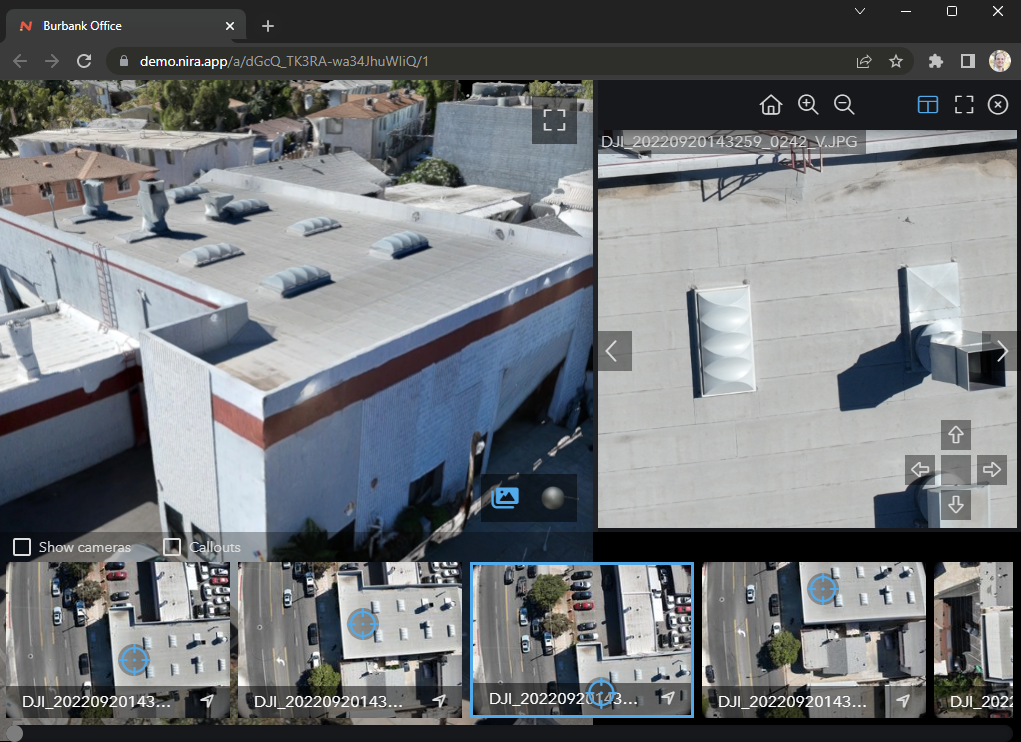
Task: Open the browser extensions menu
Action: click(x=936, y=61)
